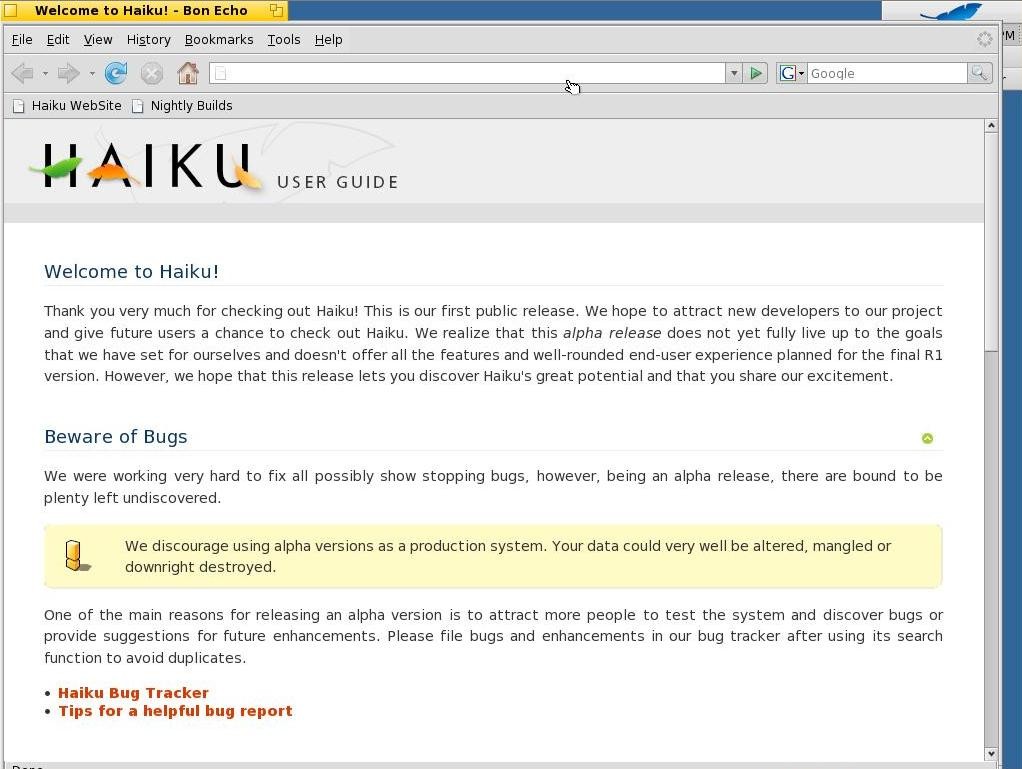Viewport: 1022px width, 769px height.
Task: Click the green back-to-top icon beside Beware of Bugs
Action: (x=927, y=438)
